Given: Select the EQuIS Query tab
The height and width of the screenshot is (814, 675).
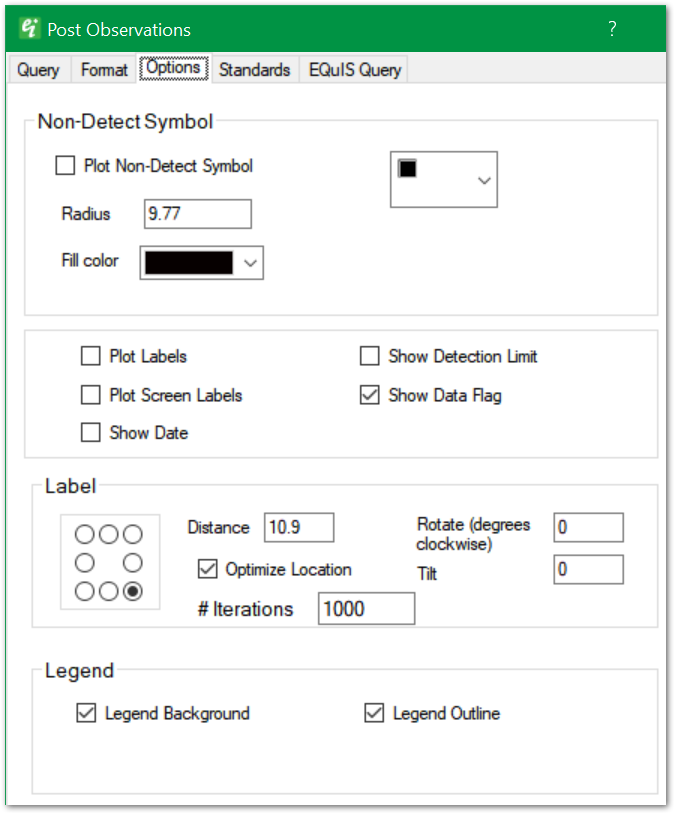Looking at the screenshot, I should 353,70.
